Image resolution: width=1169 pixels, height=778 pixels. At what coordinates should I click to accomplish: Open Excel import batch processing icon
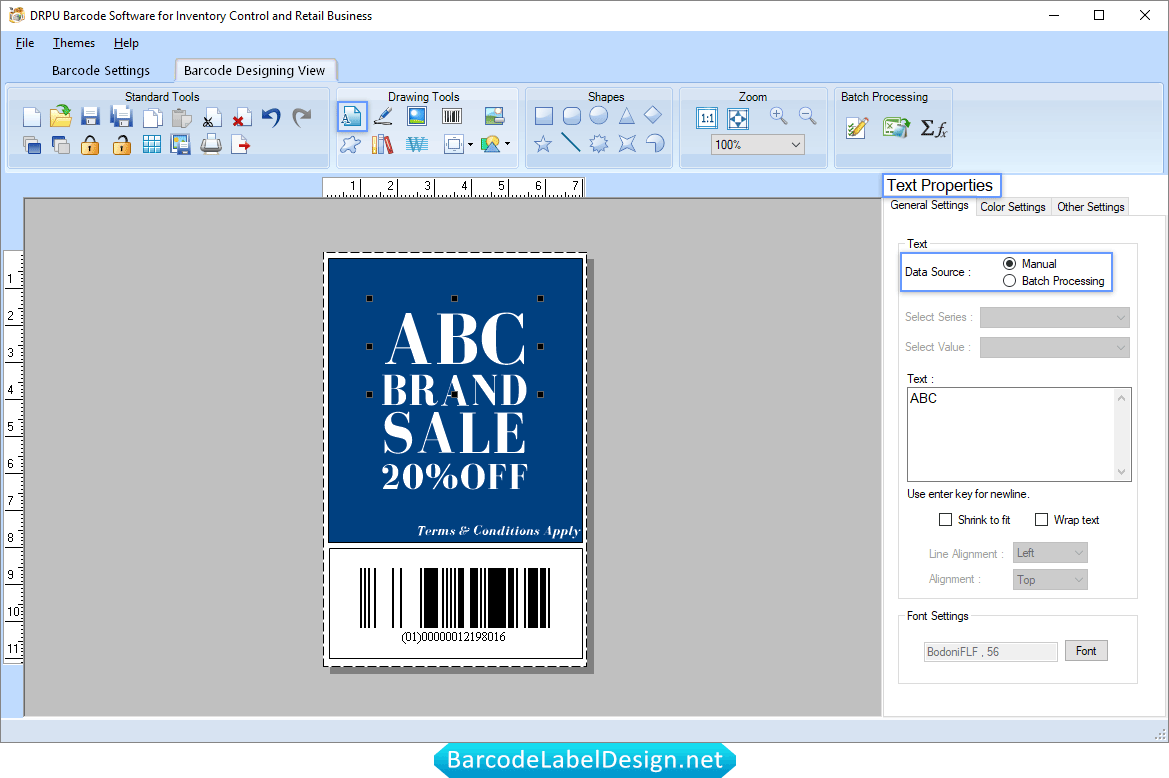[895, 128]
